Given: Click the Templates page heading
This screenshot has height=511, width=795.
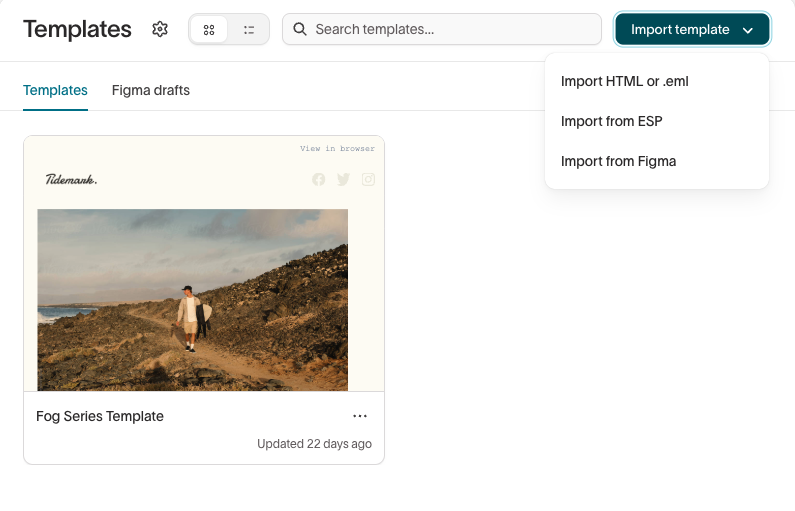Looking at the screenshot, I should [x=77, y=29].
